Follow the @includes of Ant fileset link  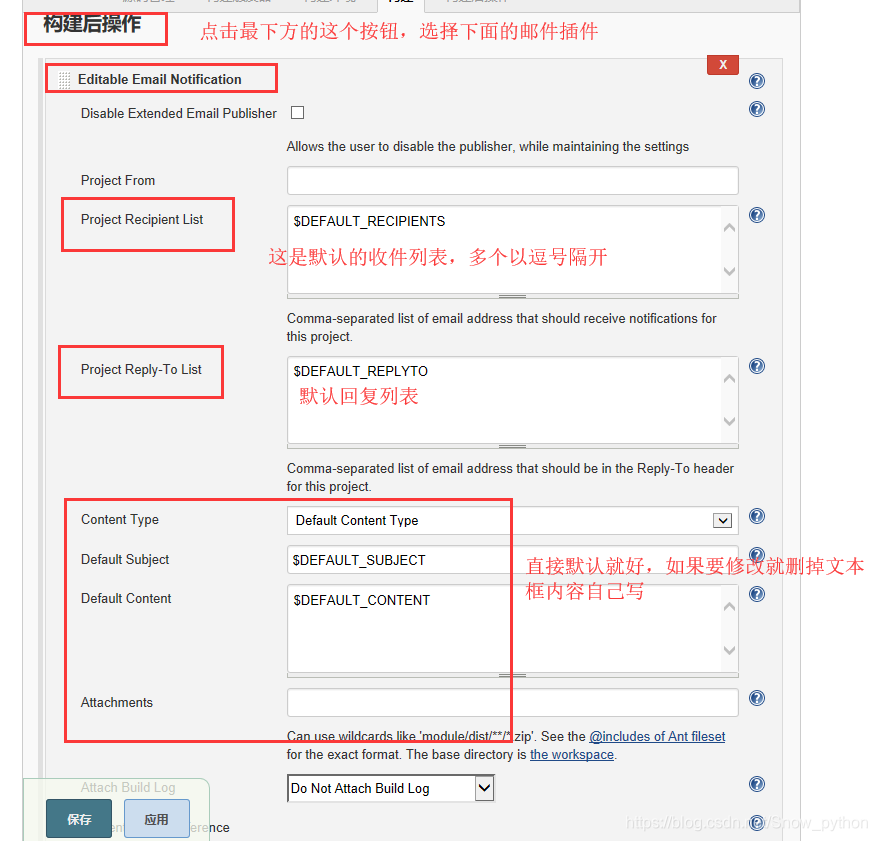657,736
